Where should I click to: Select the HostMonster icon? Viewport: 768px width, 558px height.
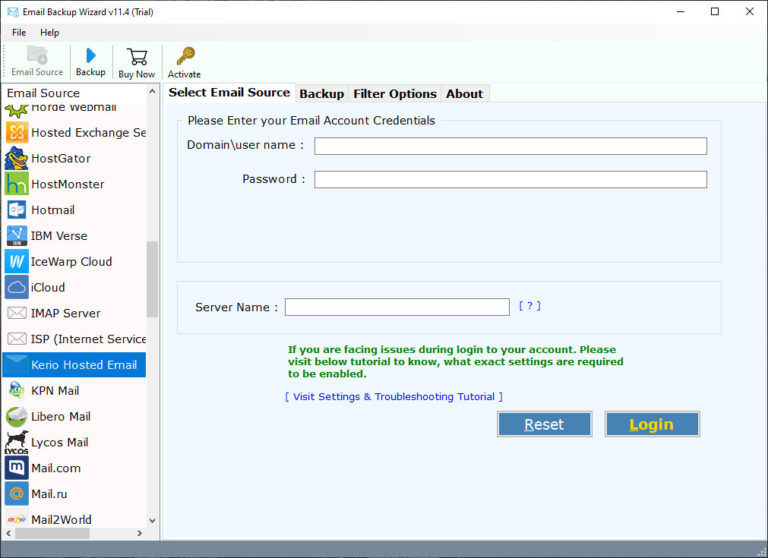(x=17, y=184)
